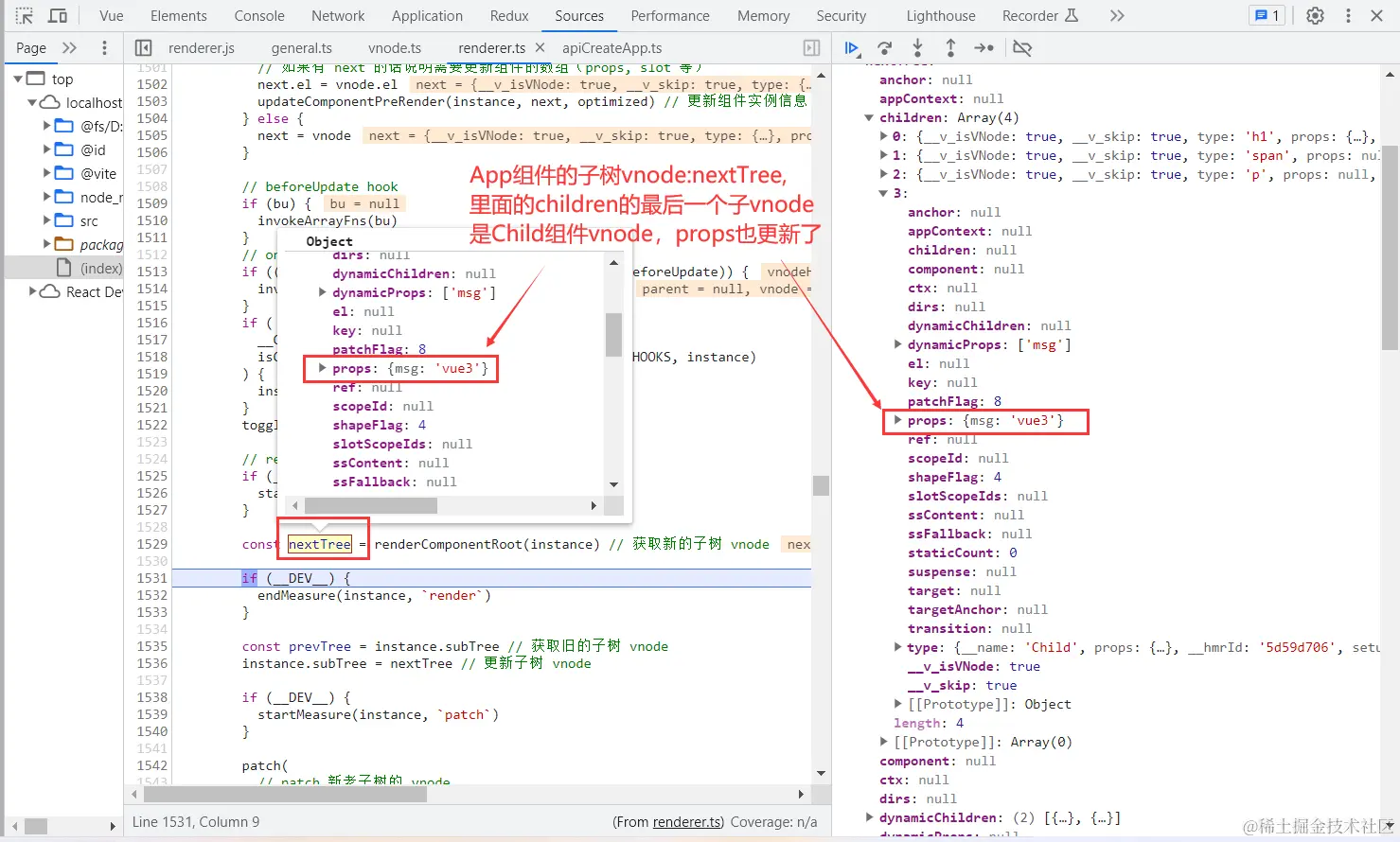Collapse the top frame tree node

click(18, 79)
